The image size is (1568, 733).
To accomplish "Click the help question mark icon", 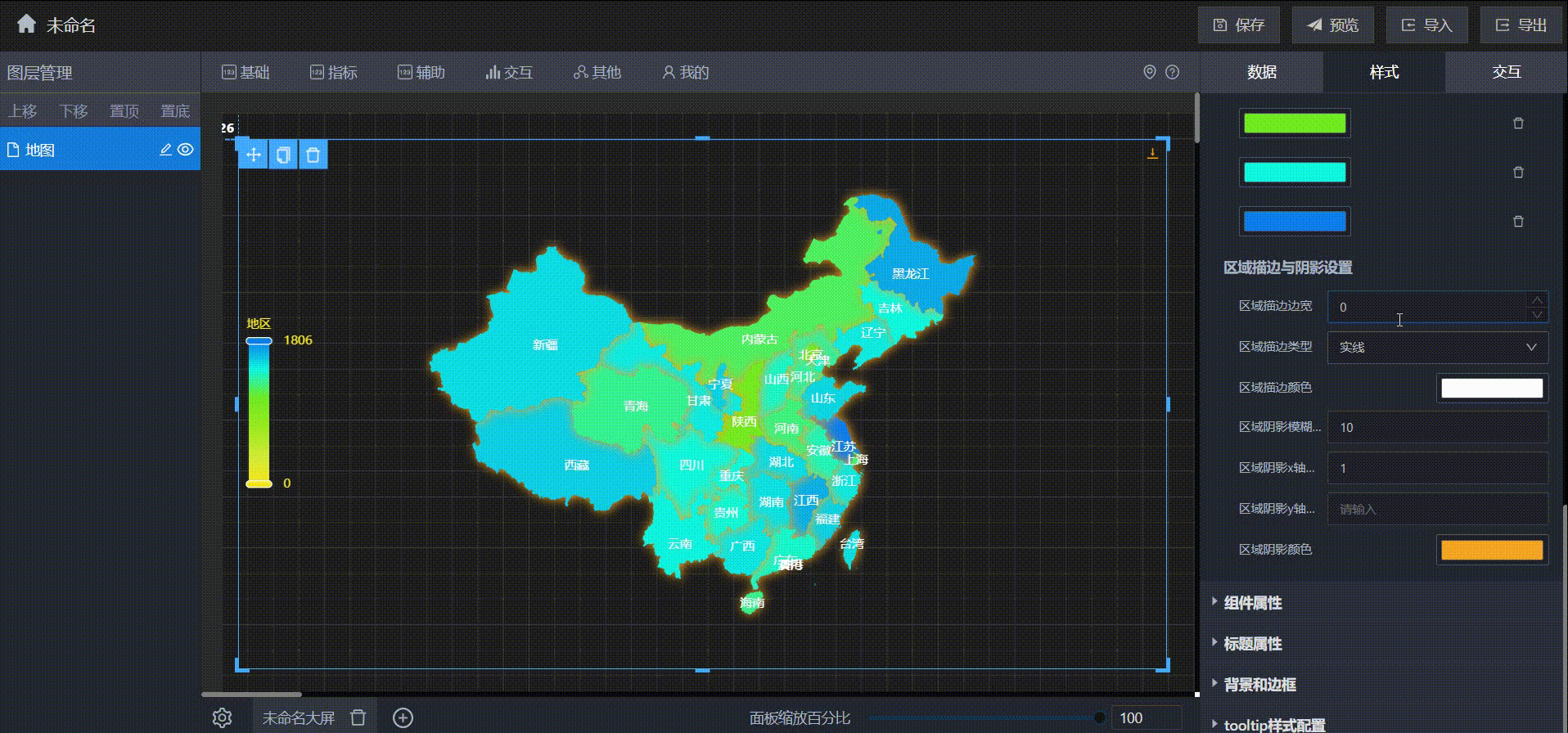I will [1172, 72].
